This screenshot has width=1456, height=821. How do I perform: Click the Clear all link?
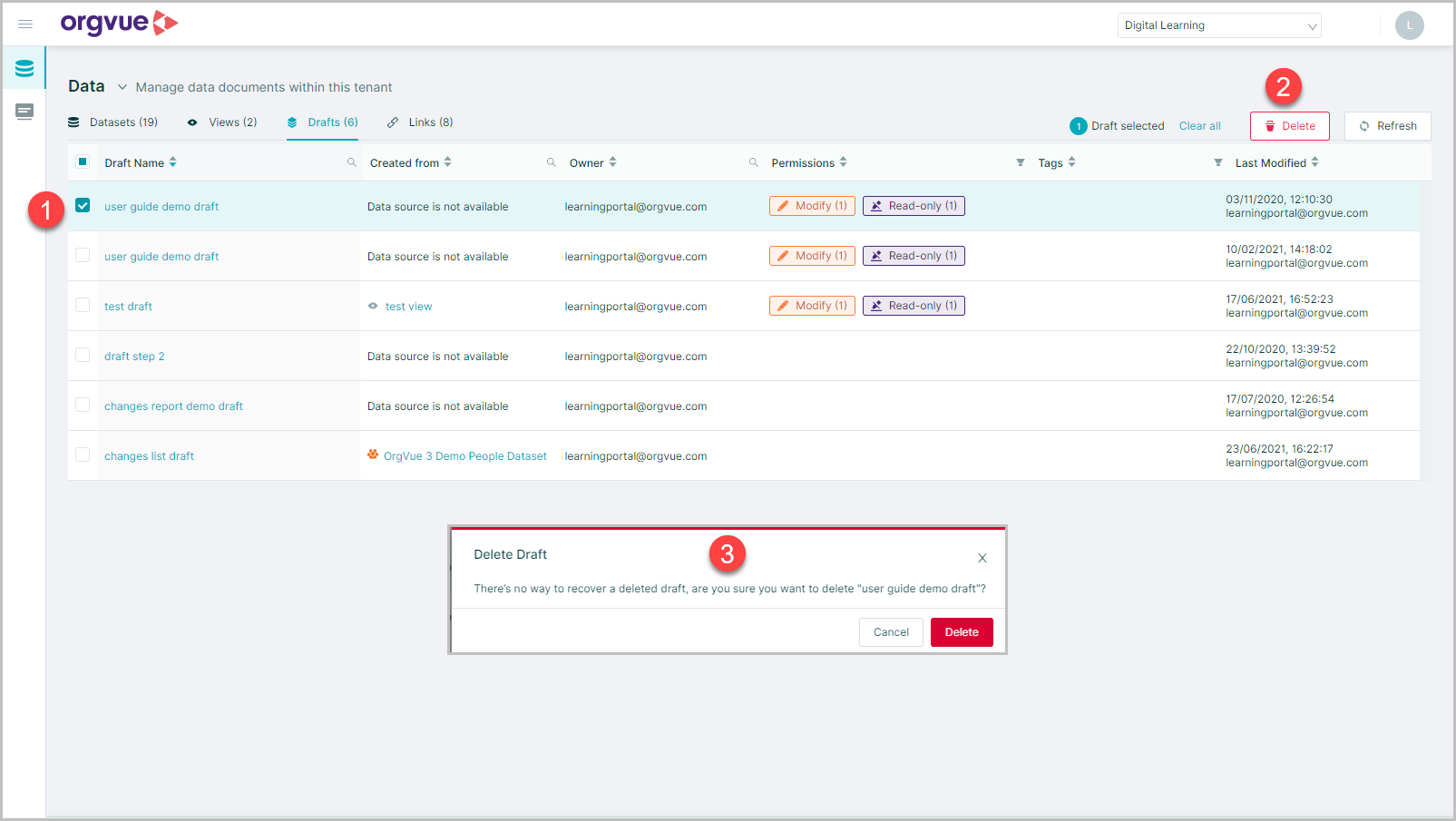click(1199, 126)
